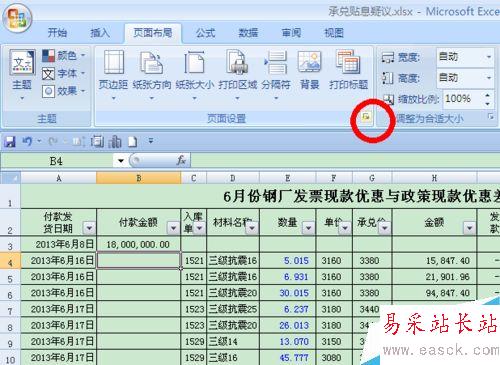The image size is (500, 365).
Task: Switch to the 开始 tab
Action: coord(57,33)
